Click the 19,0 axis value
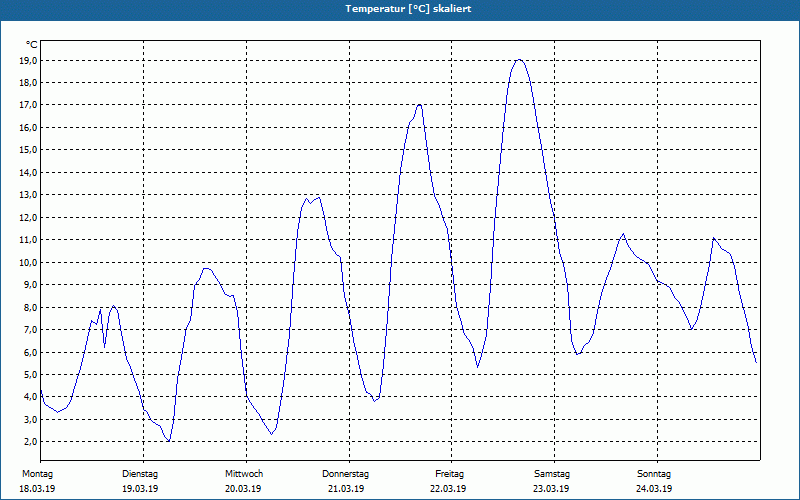This screenshot has width=800, height=500. pos(28,61)
